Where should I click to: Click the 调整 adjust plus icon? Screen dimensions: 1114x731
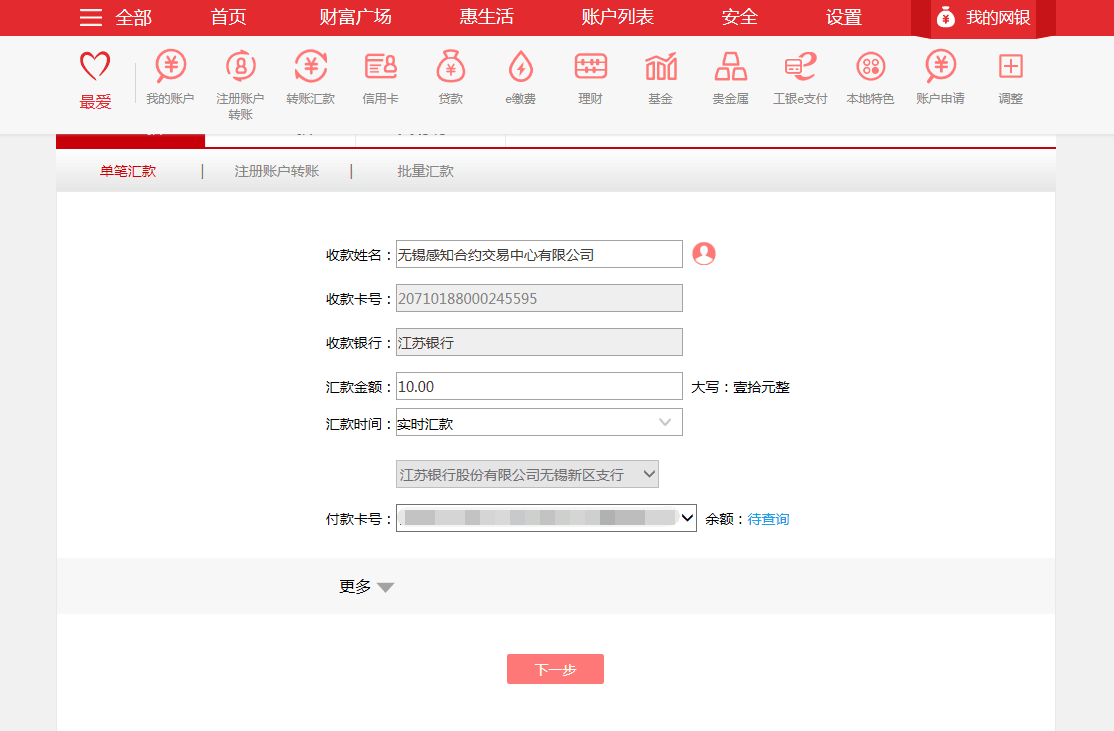coord(1010,66)
